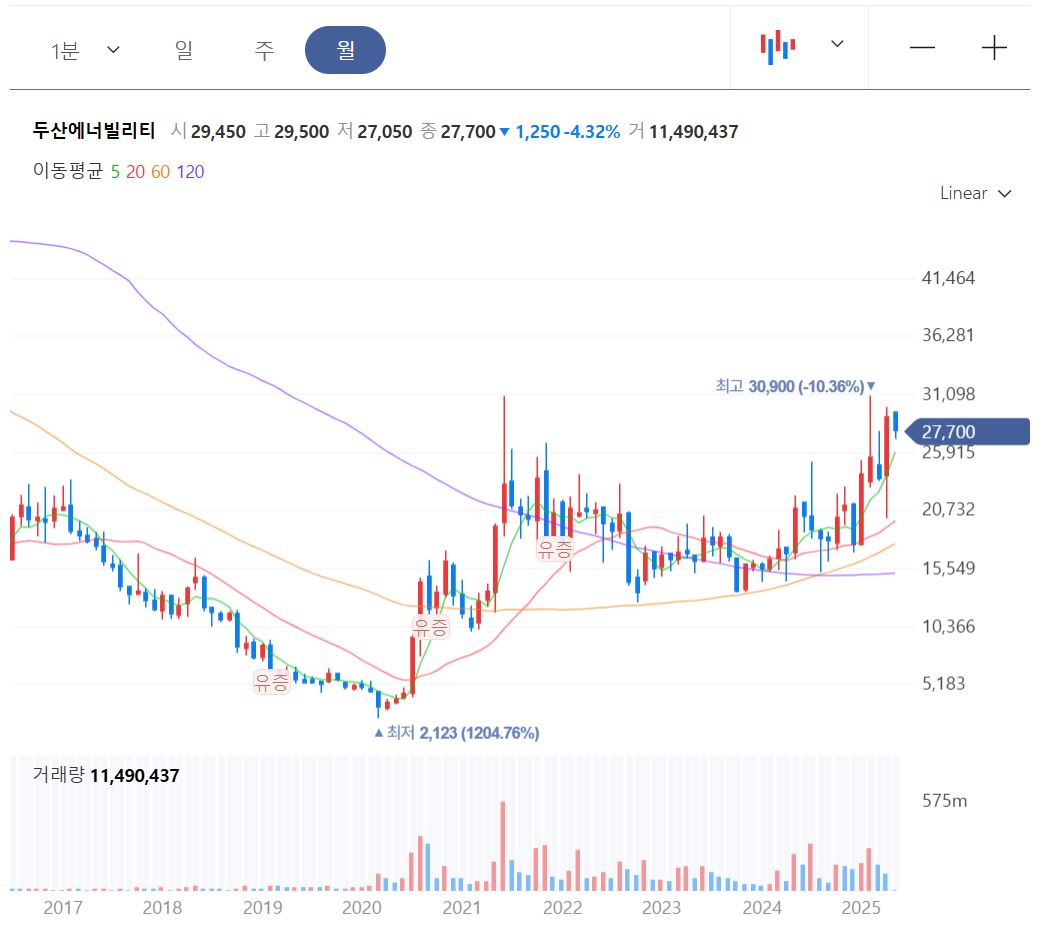Click the 2025 year label
This screenshot has height=941, width=1047.
pos(861,908)
